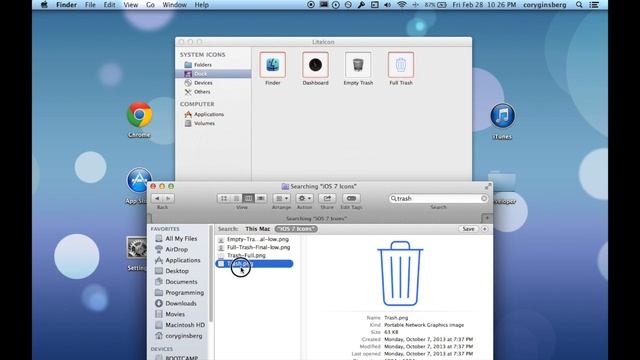The width and height of the screenshot is (640, 360).
Task: Click the iTunes desktop icon
Action: tap(502, 116)
